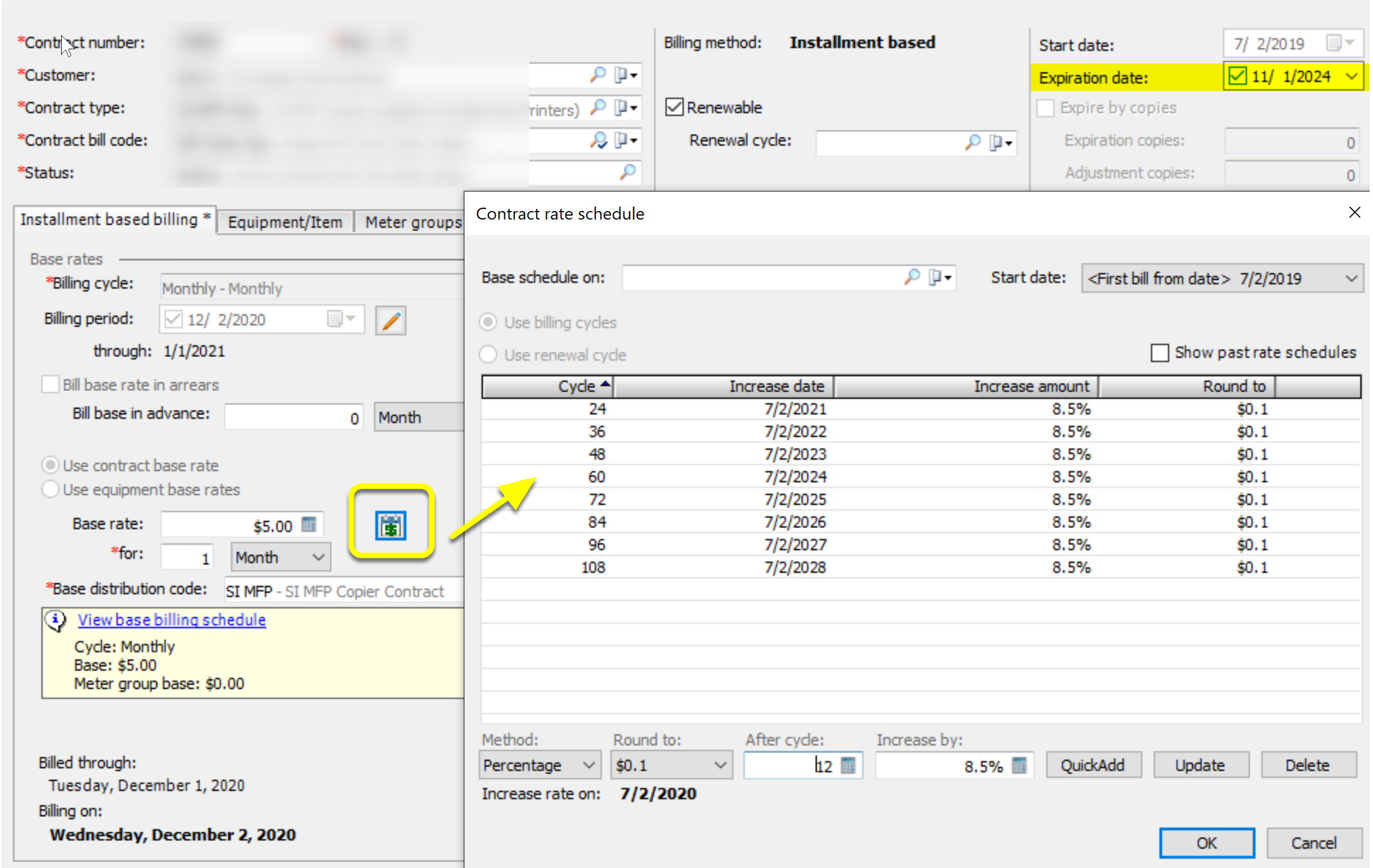1373x868 pixels.
Task: Select Use contract base rate option
Action: (50, 465)
